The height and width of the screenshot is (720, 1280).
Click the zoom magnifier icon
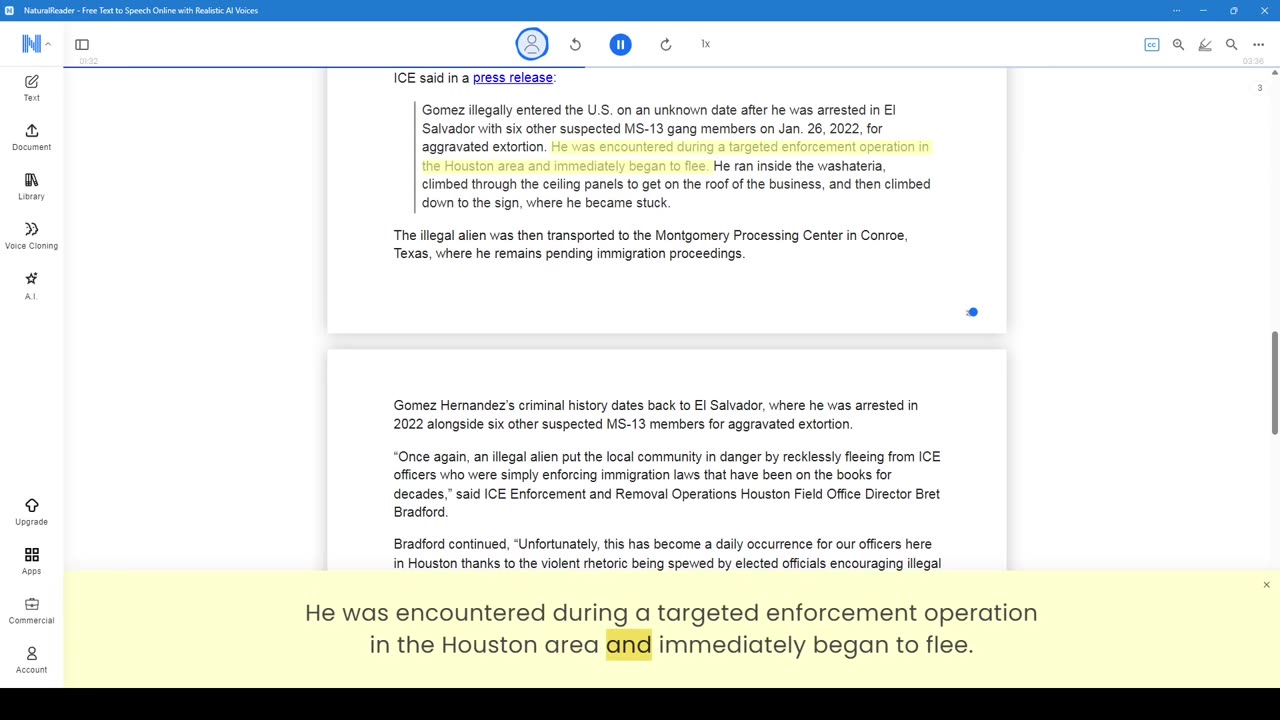point(1178,44)
